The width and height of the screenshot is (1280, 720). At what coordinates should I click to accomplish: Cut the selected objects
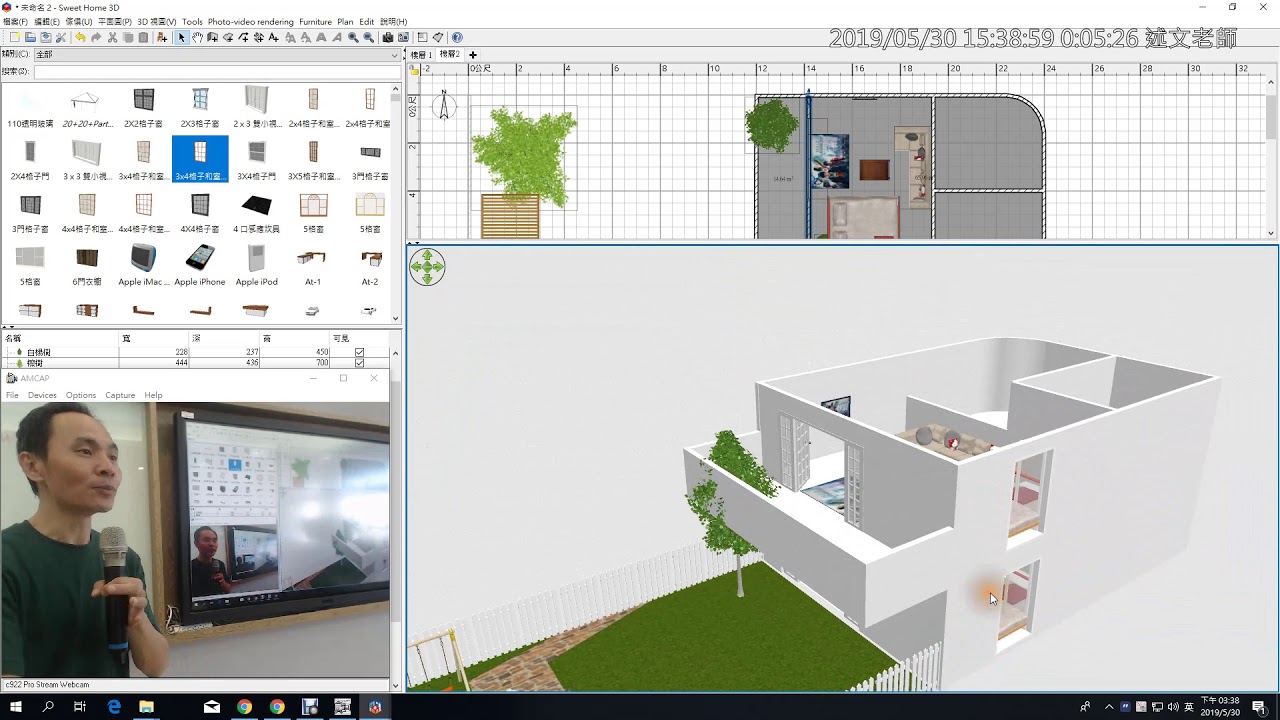112,37
